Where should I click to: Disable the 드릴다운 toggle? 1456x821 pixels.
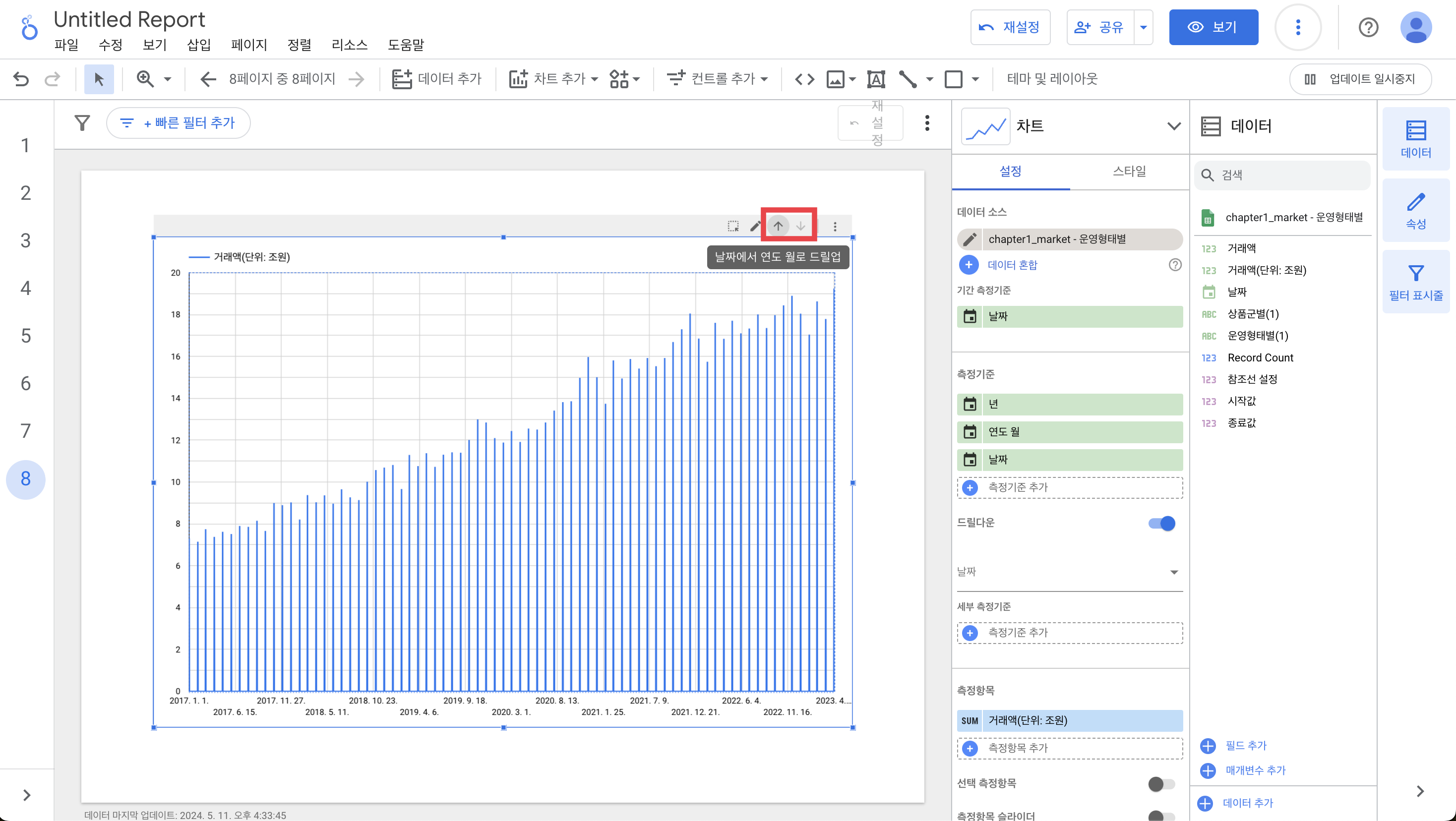[x=1161, y=523]
